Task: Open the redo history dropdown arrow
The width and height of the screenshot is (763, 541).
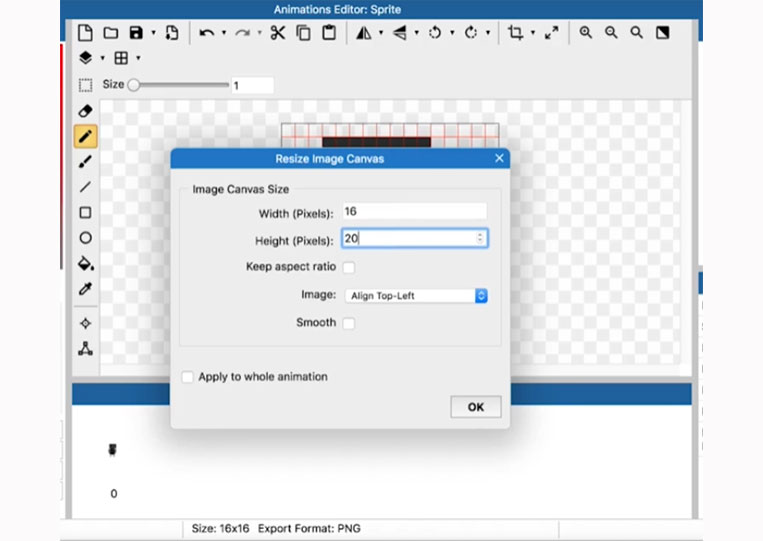Action: click(260, 33)
